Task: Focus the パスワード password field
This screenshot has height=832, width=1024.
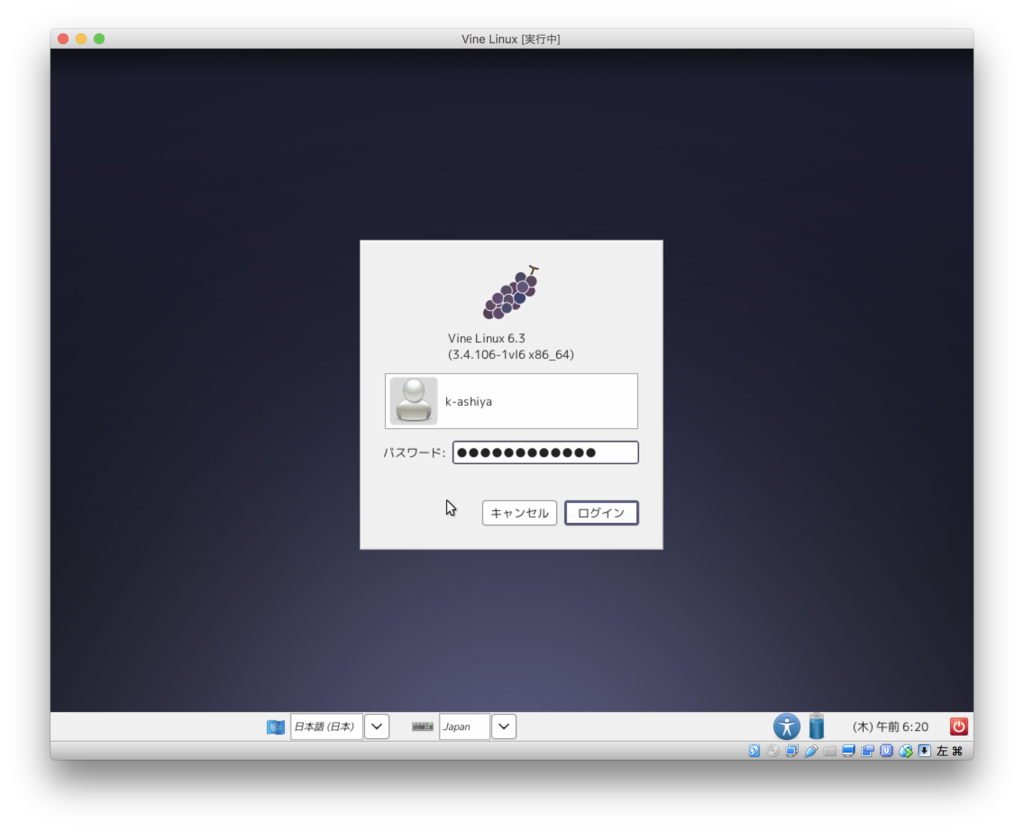Action: [x=545, y=453]
